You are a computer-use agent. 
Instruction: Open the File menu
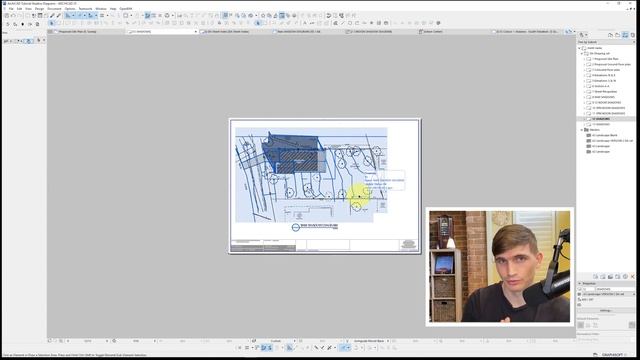pyautogui.click(x=11, y=9)
